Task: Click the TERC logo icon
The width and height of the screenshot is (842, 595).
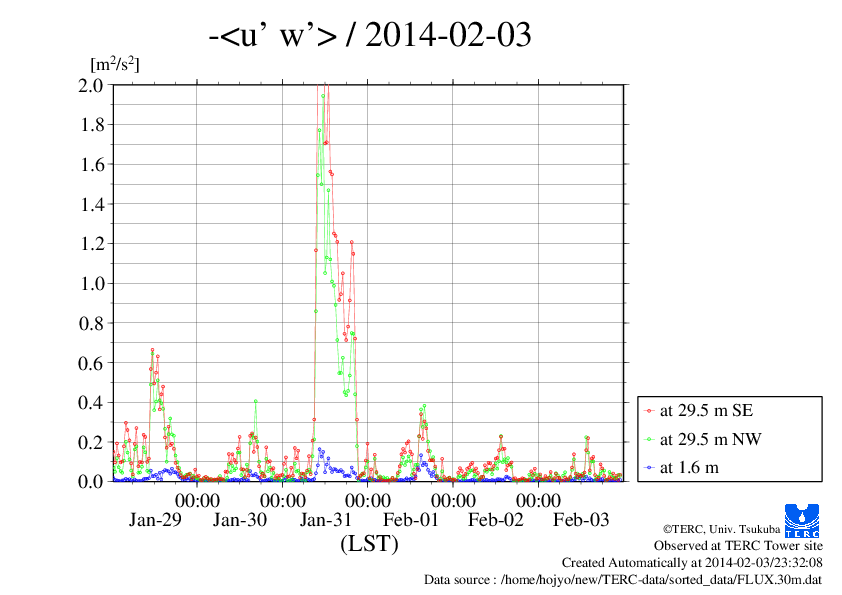Action: [x=802, y=520]
